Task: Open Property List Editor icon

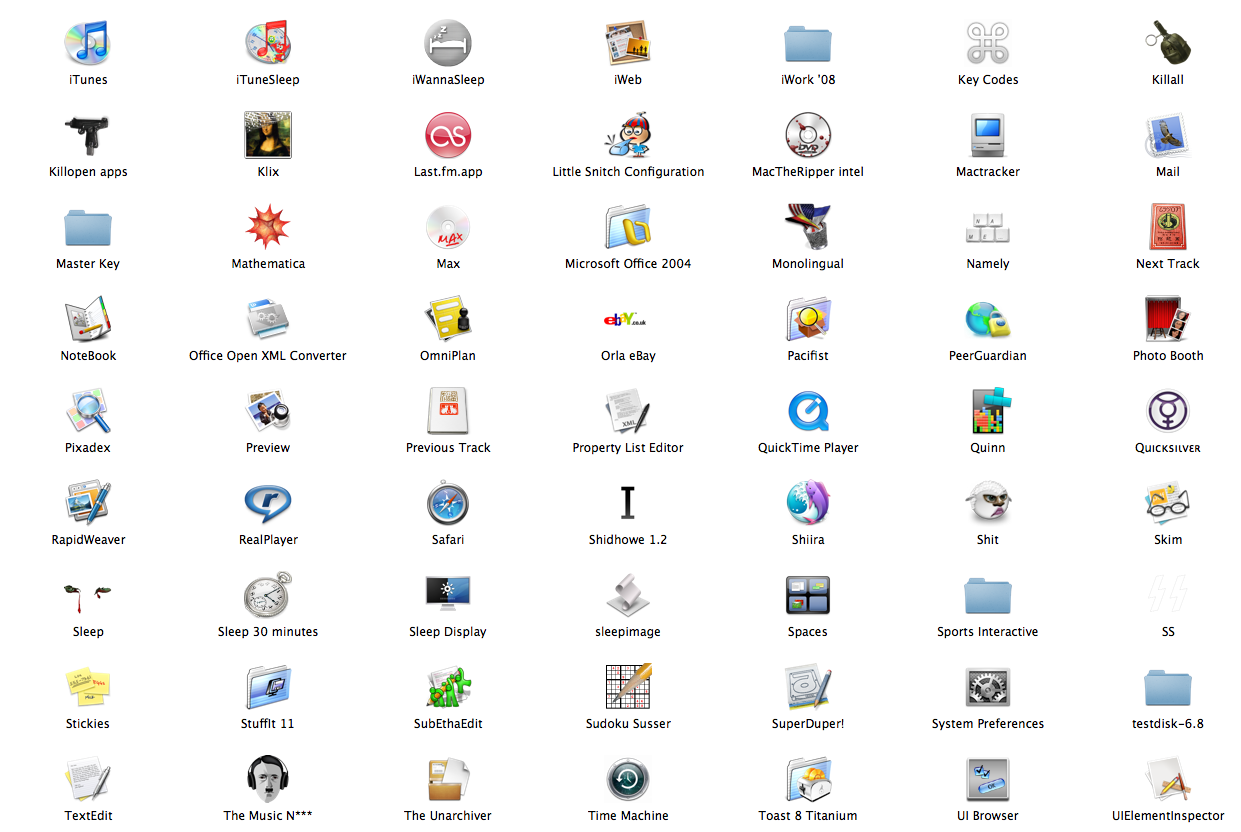Action: click(x=628, y=410)
